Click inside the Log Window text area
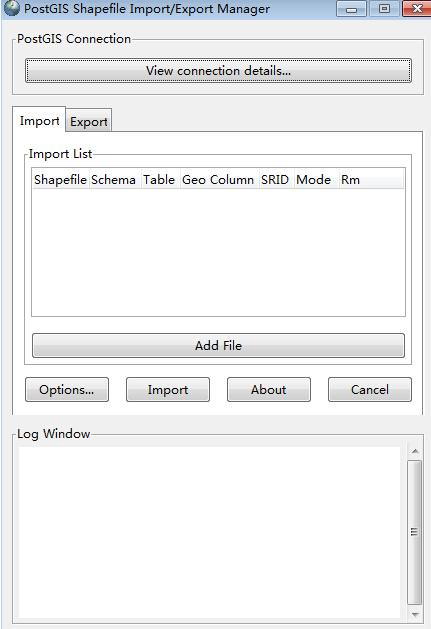Screen dimensions: 431x629 coord(209,532)
